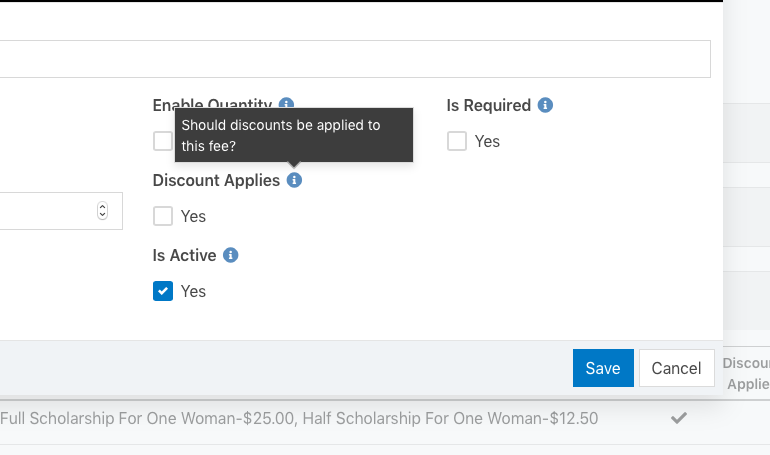Click the Yes label under Is Active
770x455 pixels.
(x=193, y=291)
